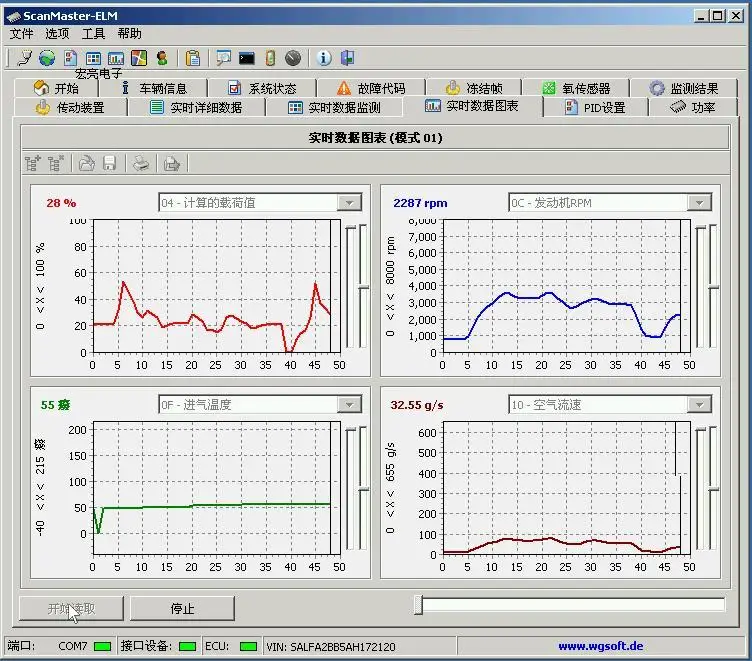Viewport: 752px width, 661px height.
Task: Click the horizontal playback slider at bottom
Action: [x=570, y=605]
